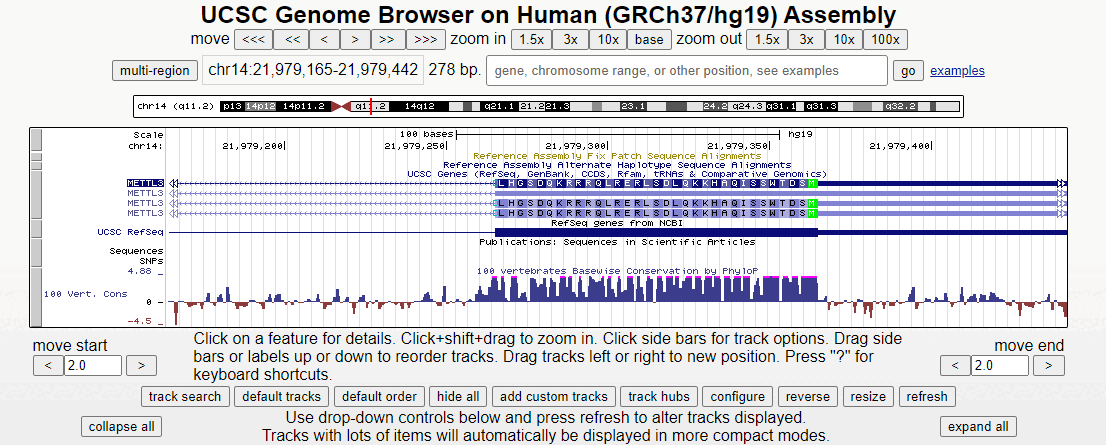Image resolution: width=1106 pixels, height=445 pixels.
Task: Select the highlighted METTL3 gene label
Action: (145, 183)
